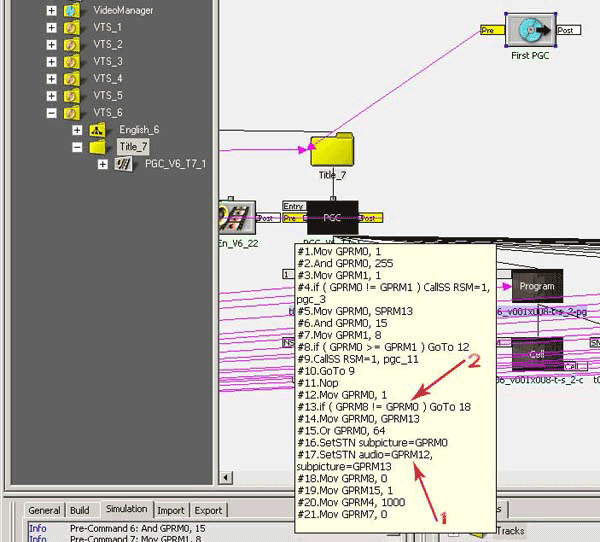Click the En_V6_22 label
The image size is (600, 542).
coord(238,243)
